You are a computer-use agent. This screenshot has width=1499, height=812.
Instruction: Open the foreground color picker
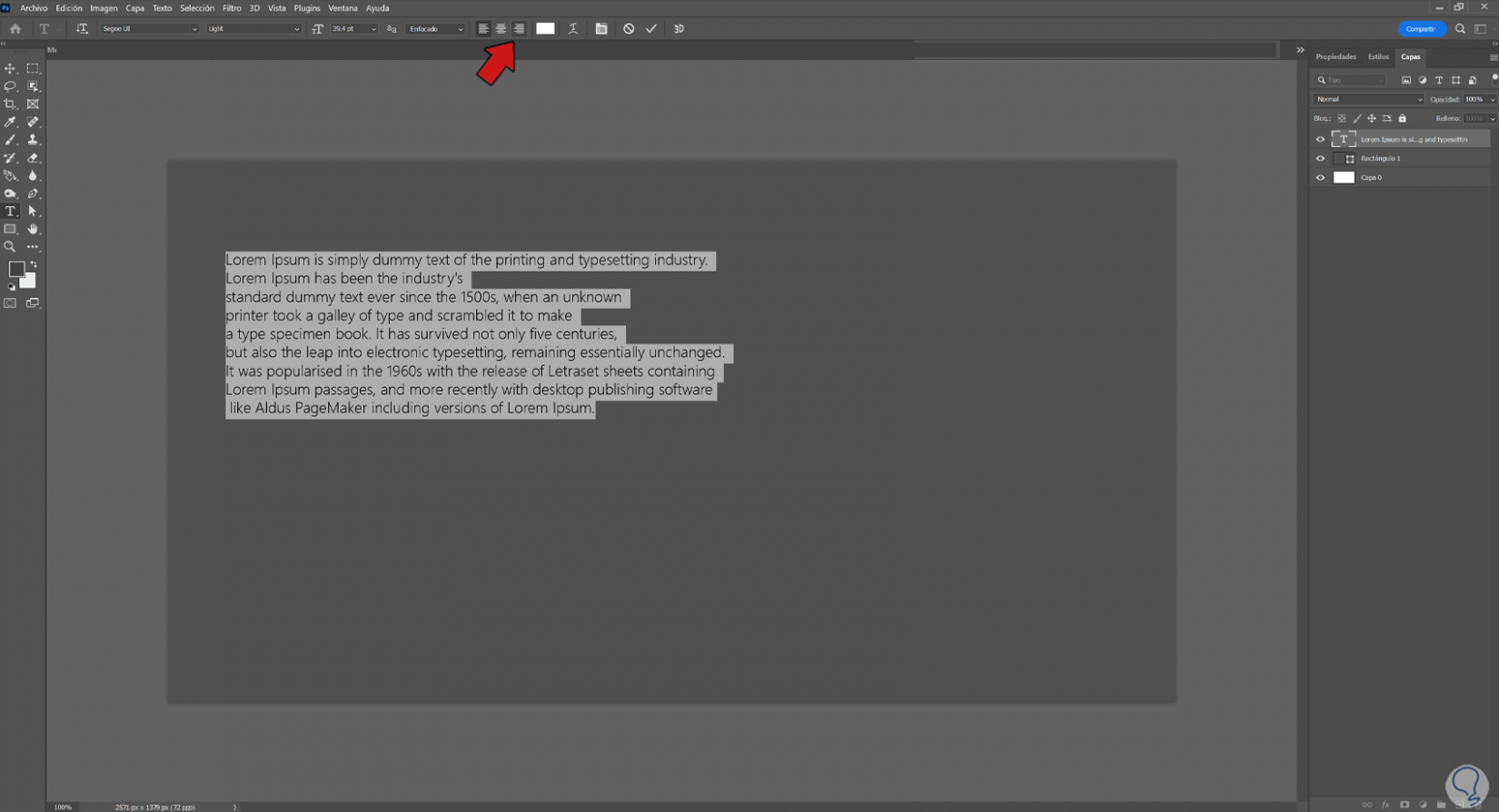16,269
